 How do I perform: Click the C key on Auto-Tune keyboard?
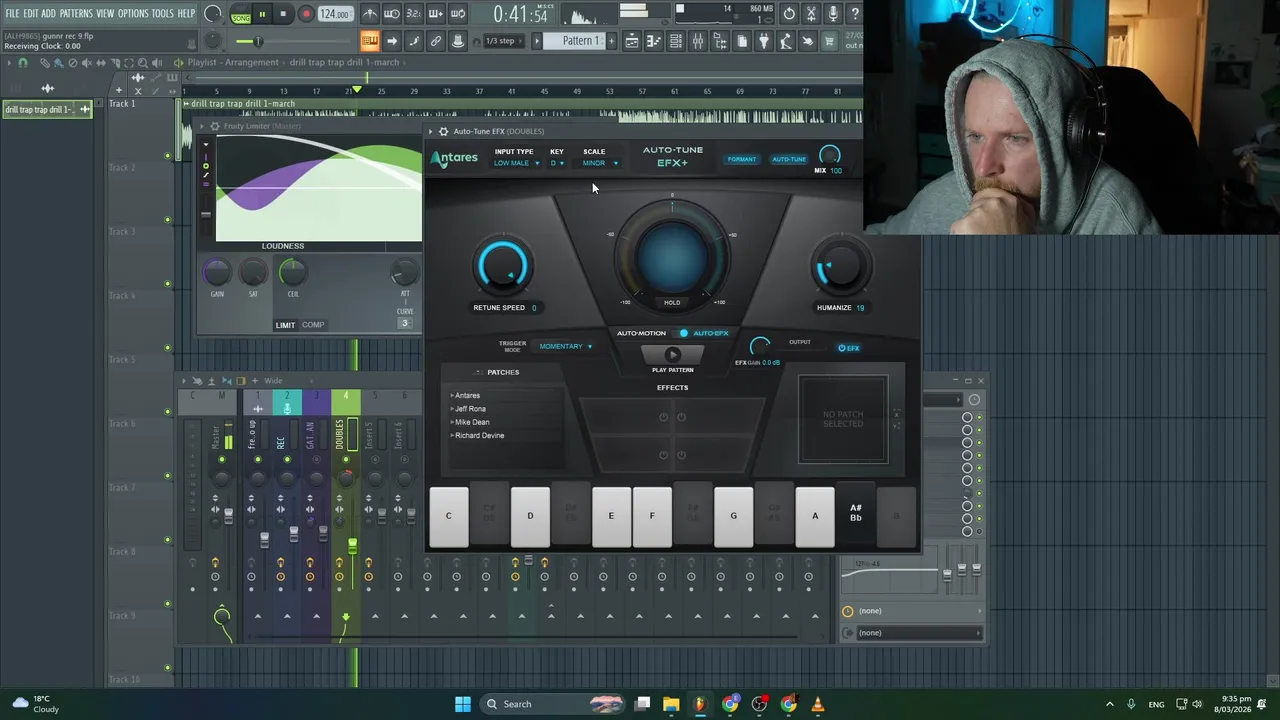(x=448, y=517)
